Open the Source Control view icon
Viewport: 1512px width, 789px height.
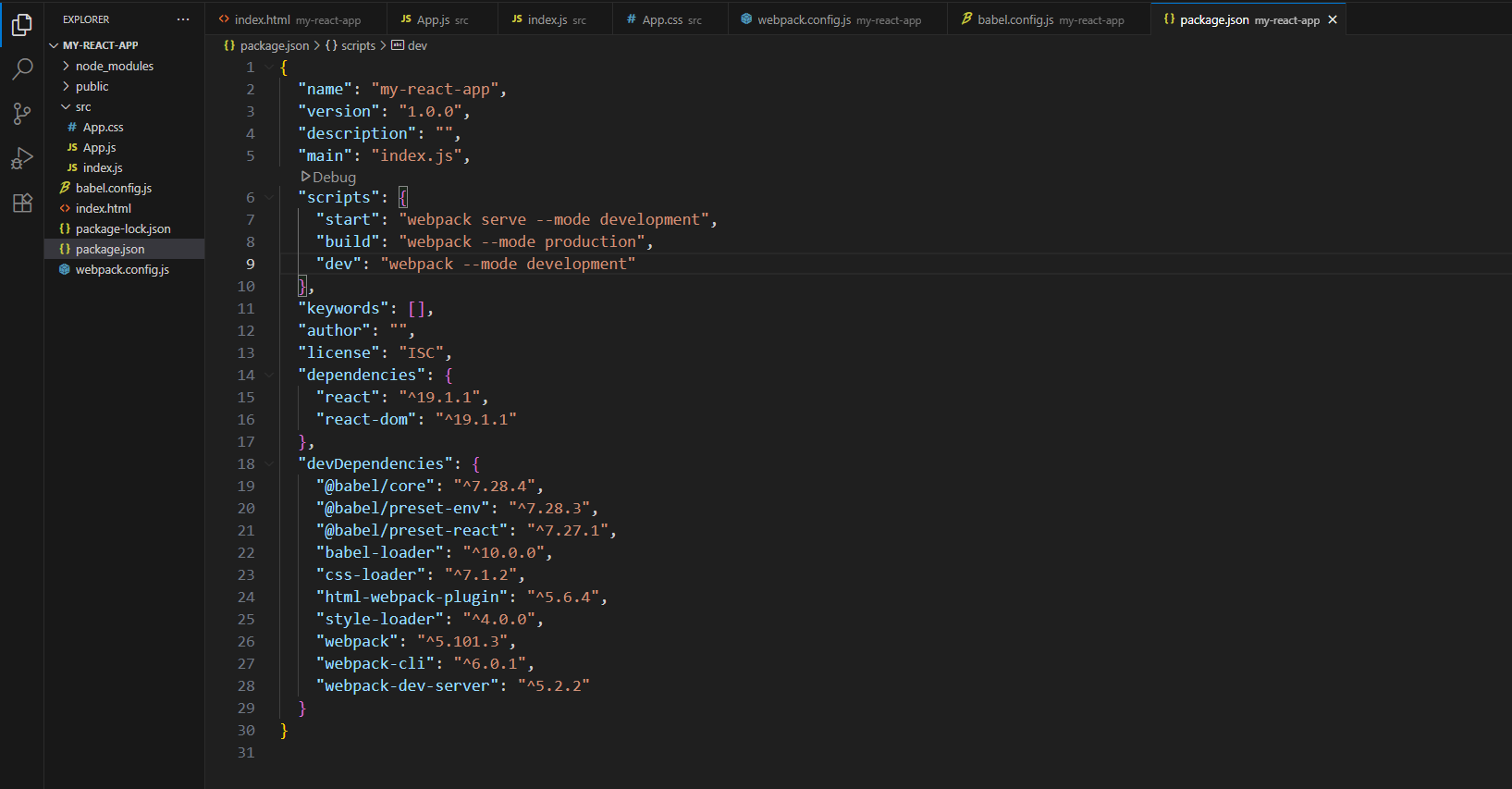tap(22, 114)
